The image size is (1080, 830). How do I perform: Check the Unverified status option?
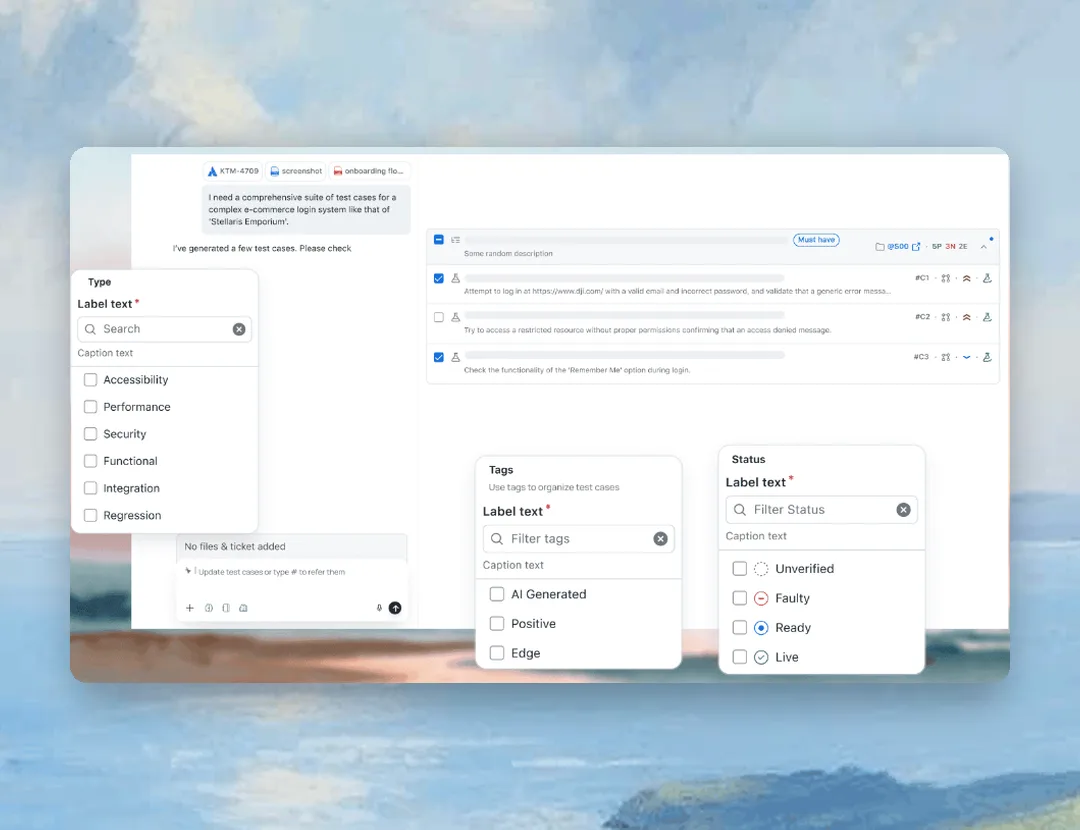740,568
